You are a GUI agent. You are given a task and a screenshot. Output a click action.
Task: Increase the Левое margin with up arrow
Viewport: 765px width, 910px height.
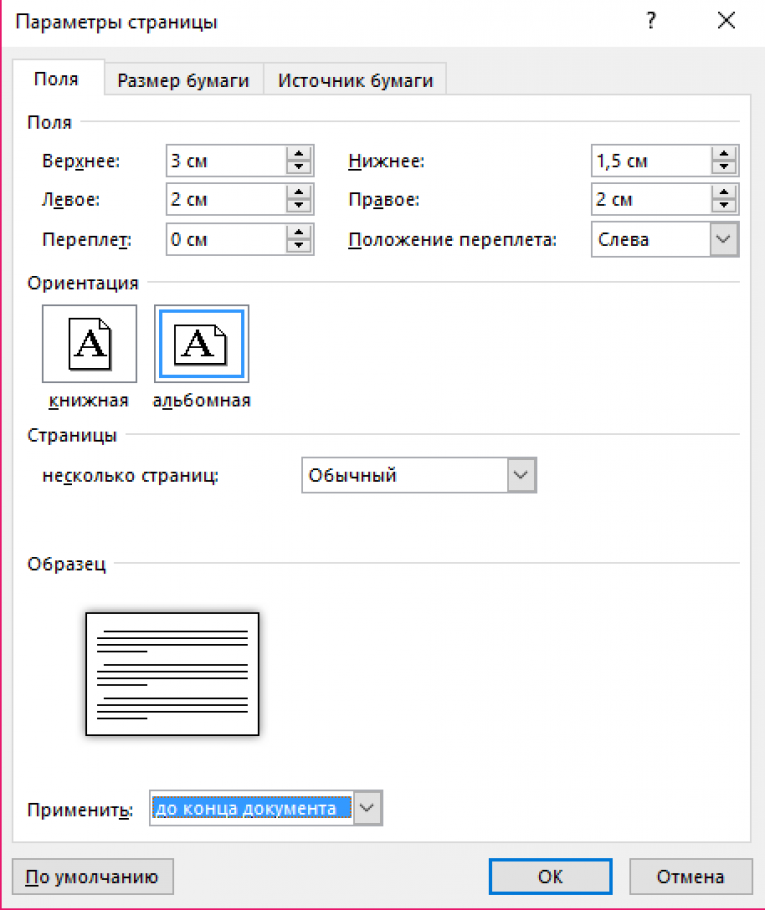[x=299, y=192]
